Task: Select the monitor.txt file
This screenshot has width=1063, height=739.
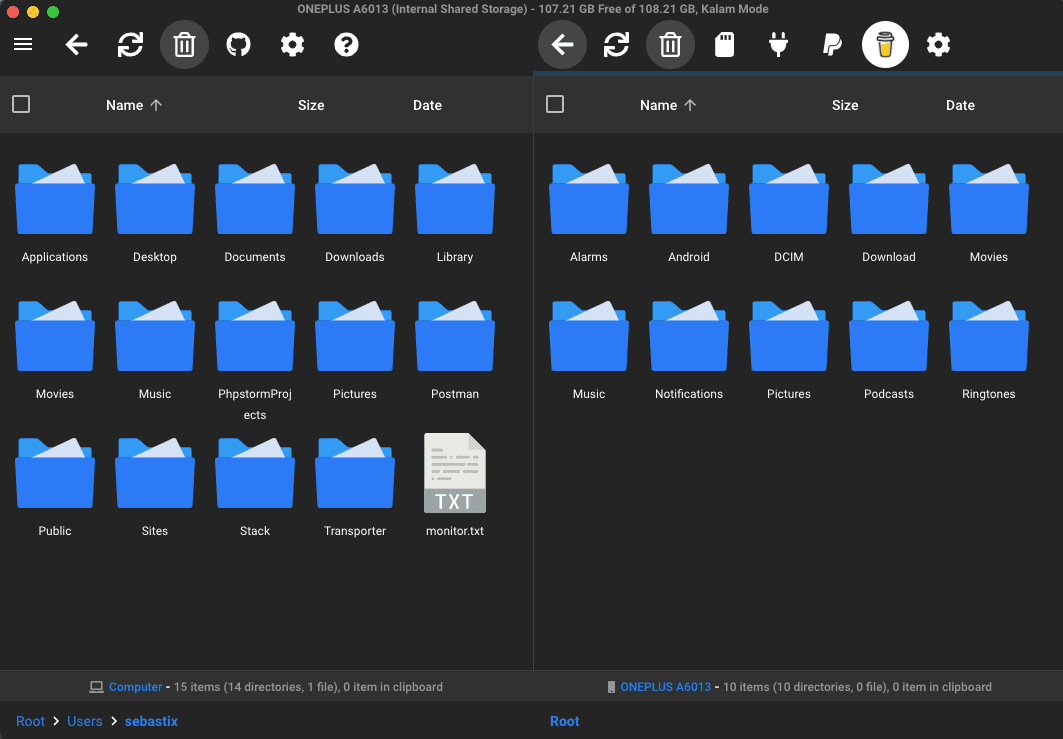Action: (455, 485)
